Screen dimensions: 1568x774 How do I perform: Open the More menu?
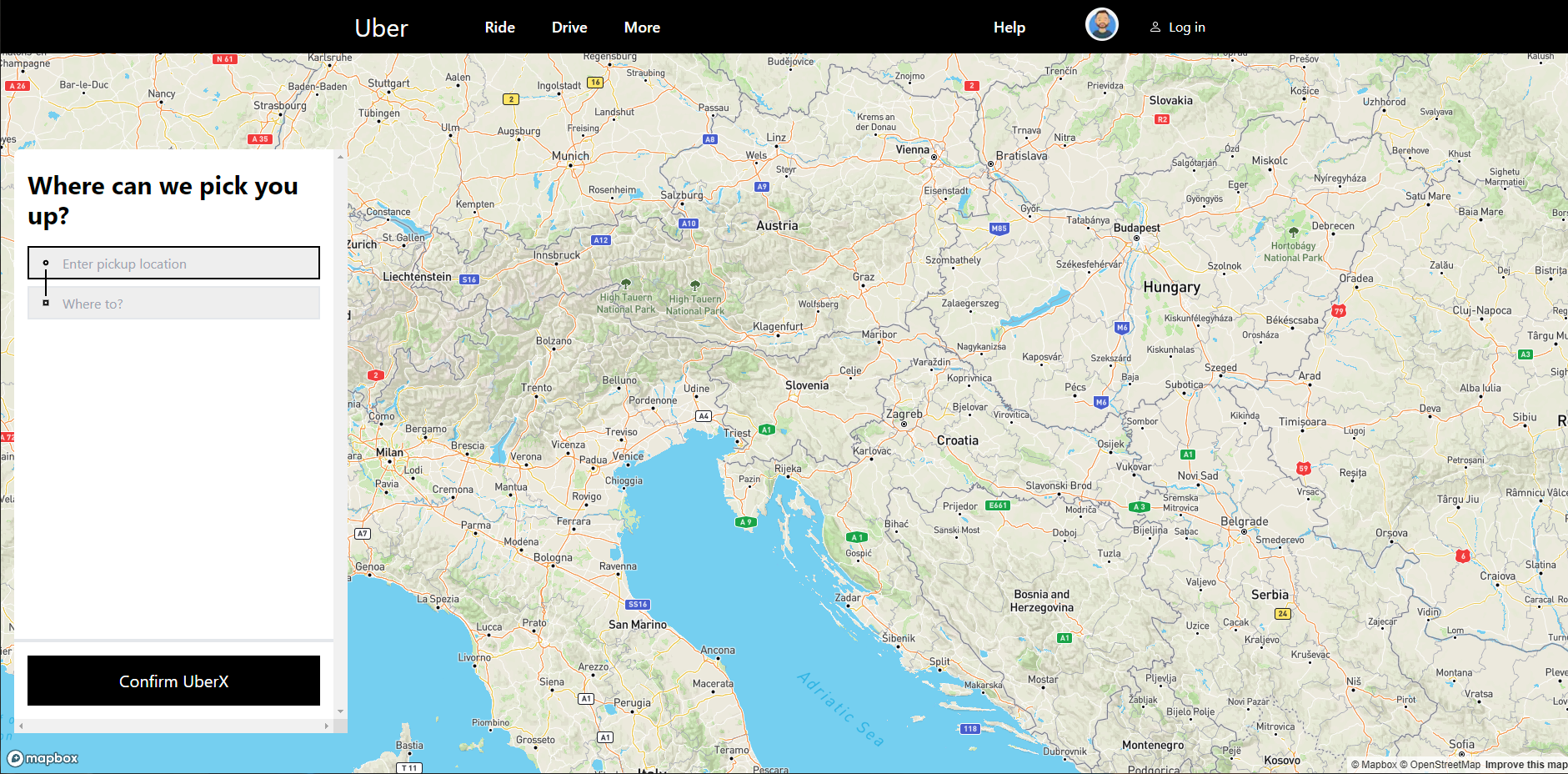pos(642,28)
